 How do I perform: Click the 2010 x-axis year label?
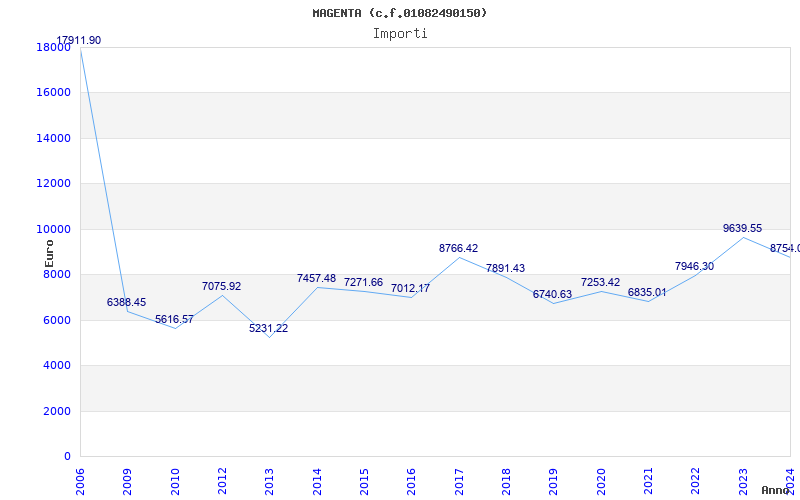pyautogui.click(x=175, y=481)
